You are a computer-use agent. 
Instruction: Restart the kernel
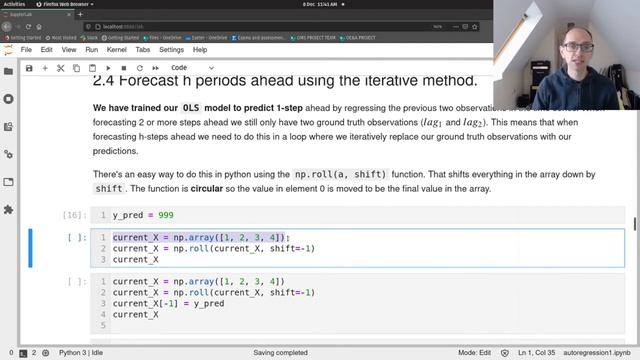[x=140, y=68]
